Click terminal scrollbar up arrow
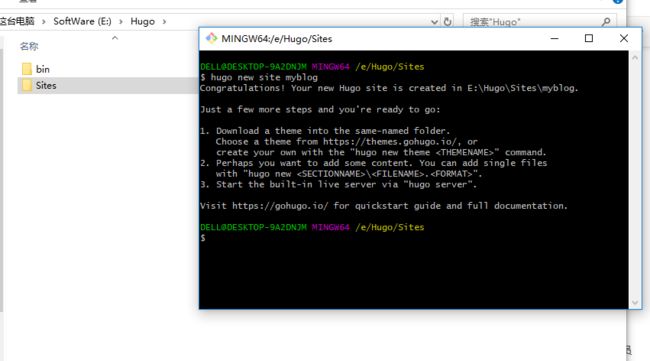The width and height of the screenshot is (650, 361). tap(635, 58)
